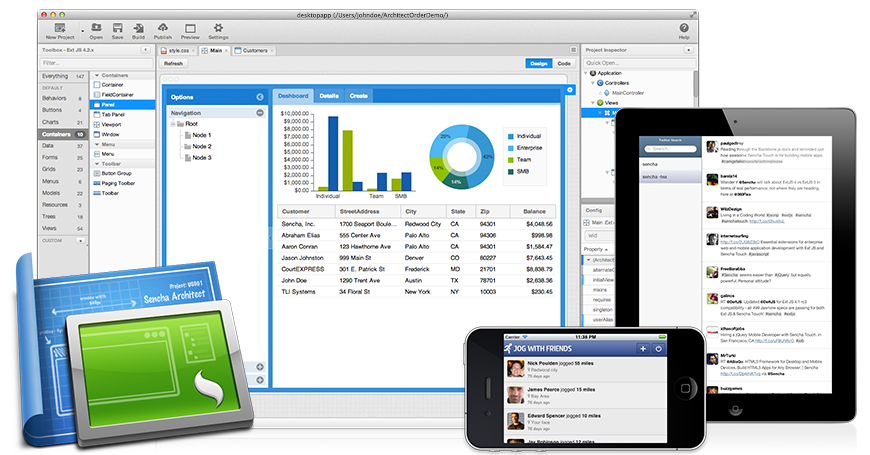Select the Tab Panel component icon

(97, 114)
